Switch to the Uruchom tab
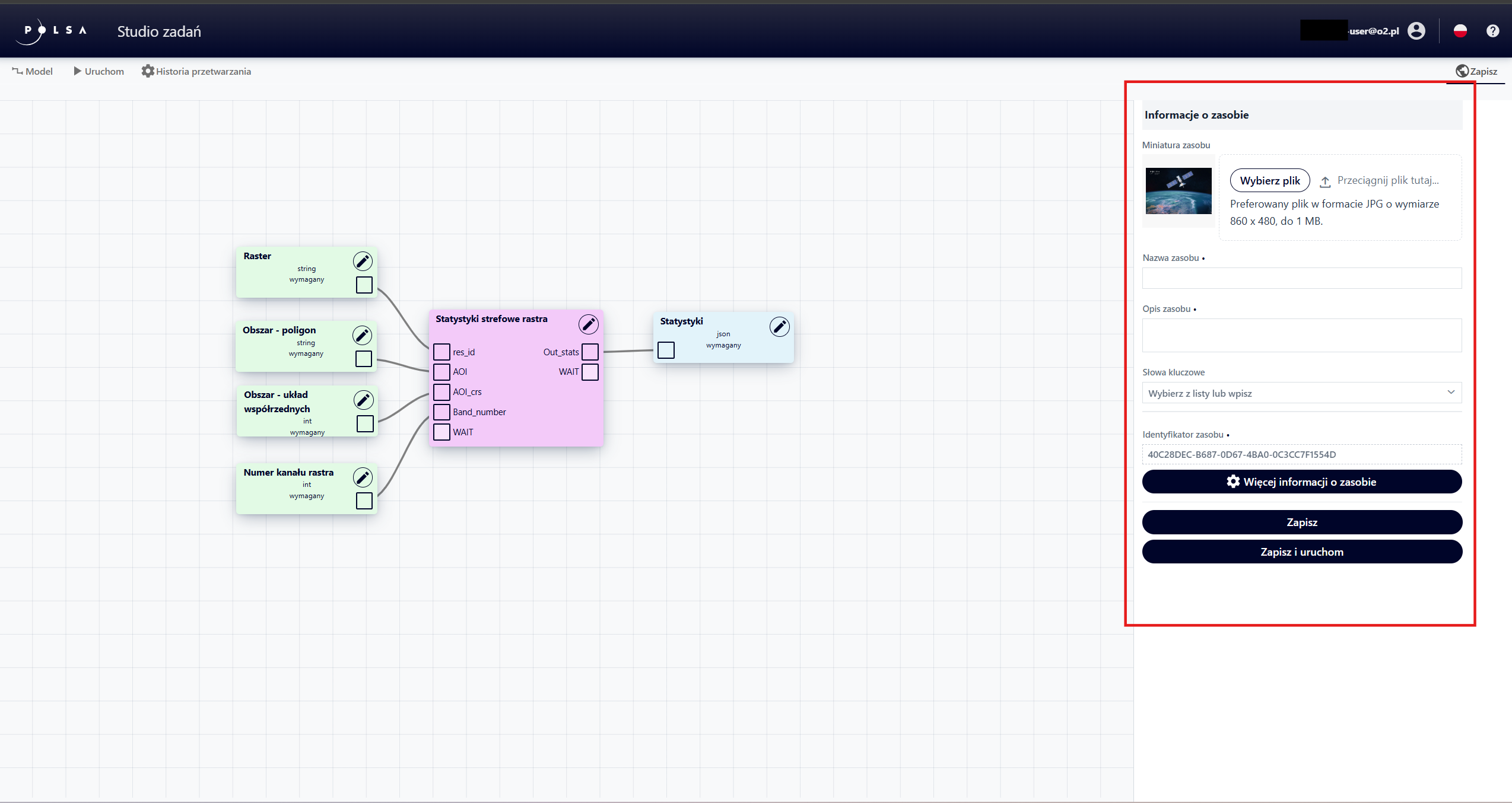Image resolution: width=1512 pixels, height=803 pixels. (x=99, y=71)
